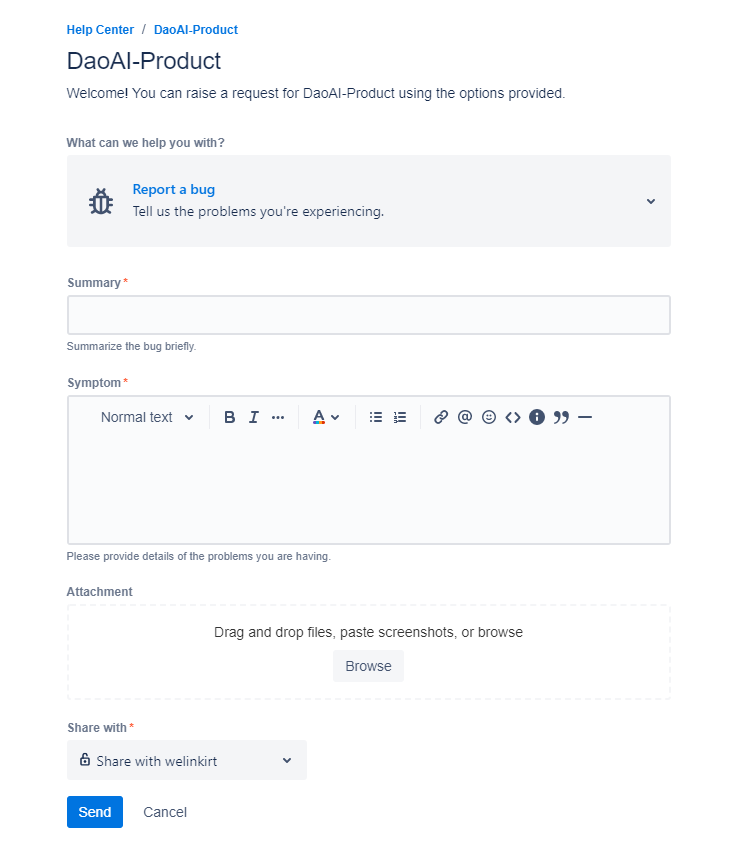Insert a bullet list

[376, 417]
